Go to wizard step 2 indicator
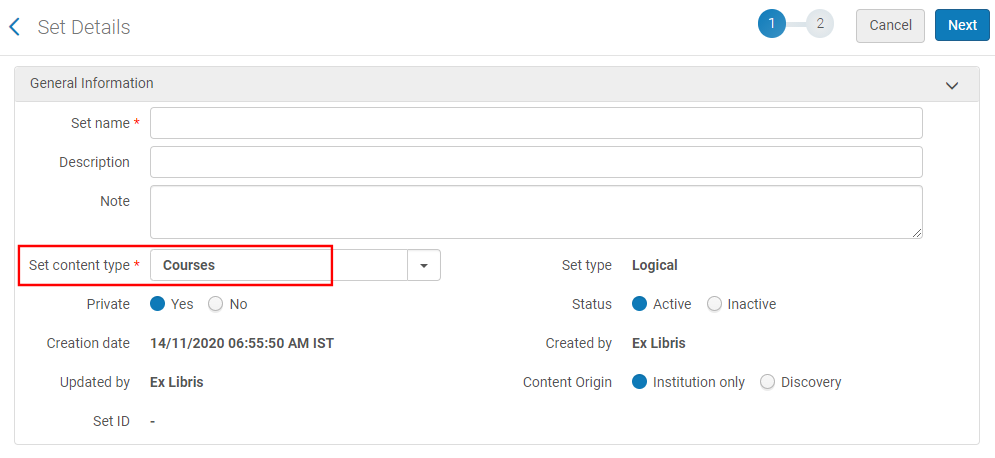Viewport: 995px width, 458px height. (x=820, y=24)
